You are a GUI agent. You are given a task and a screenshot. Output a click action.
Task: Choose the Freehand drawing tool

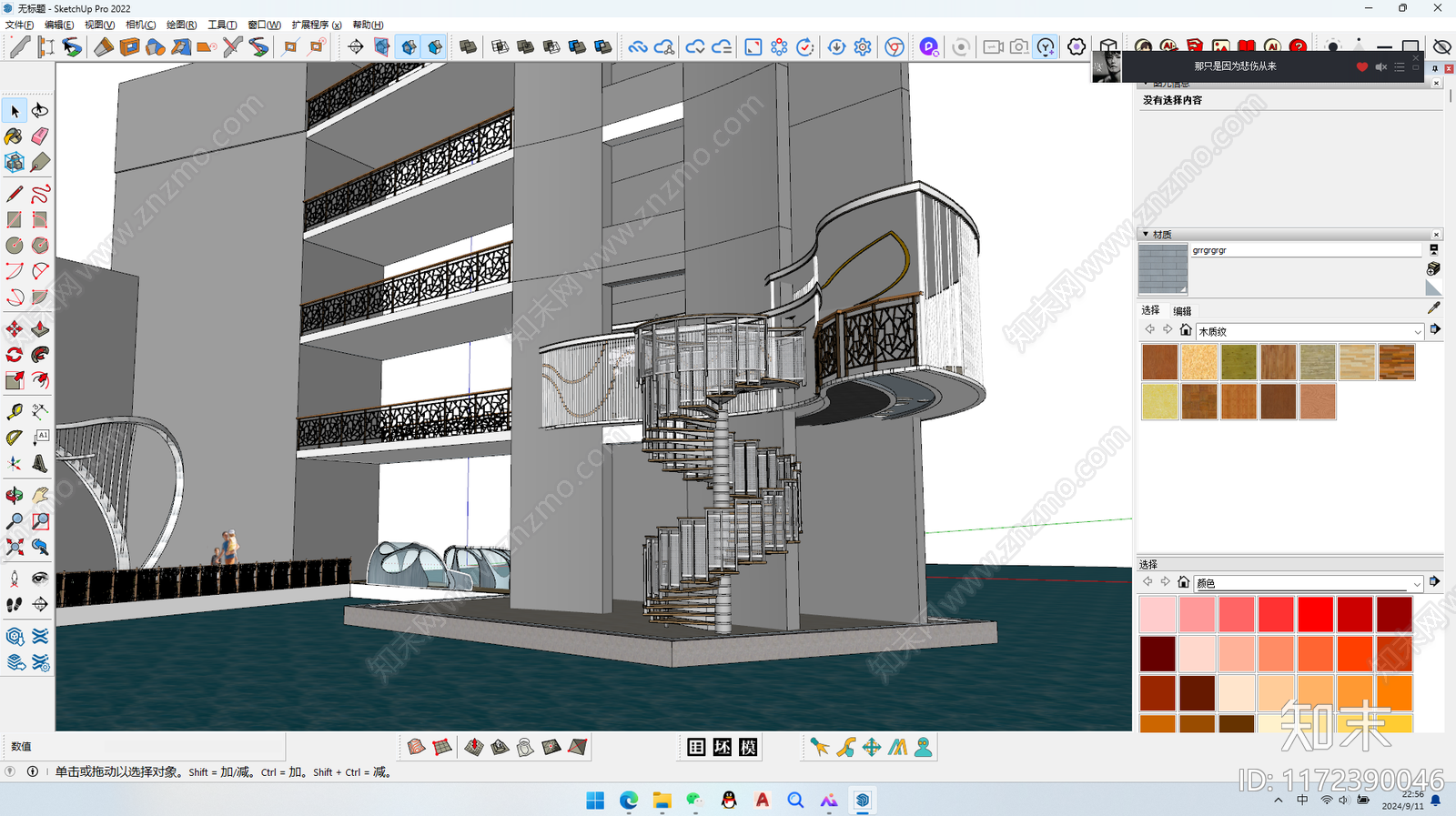pyautogui.click(x=40, y=194)
